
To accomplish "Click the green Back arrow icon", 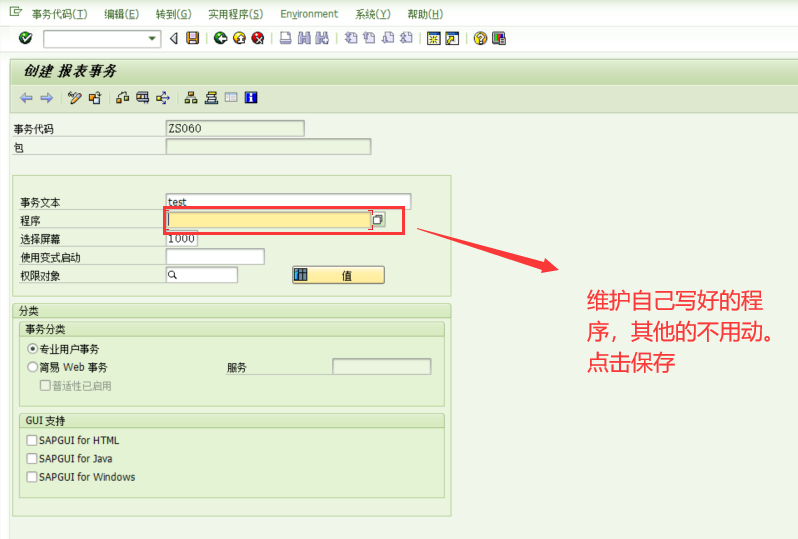I will click(220, 38).
